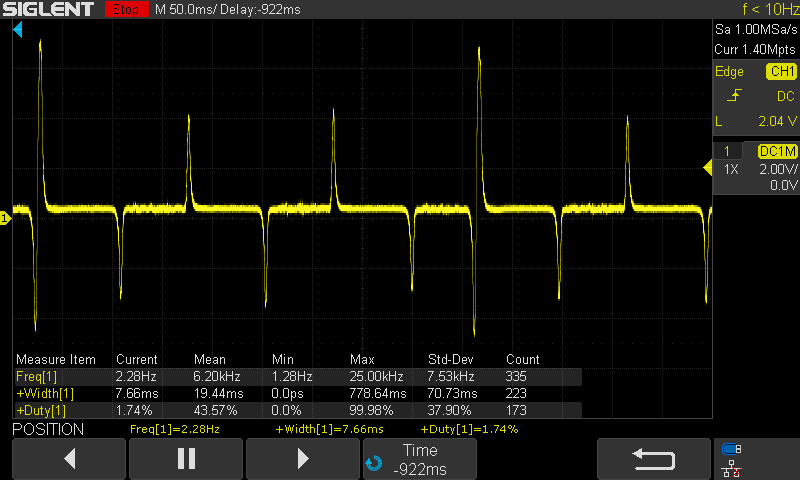The height and width of the screenshot is (480, 800).
Task: Click the 37.90% duty std-dev value
Action: pos(449,411)
